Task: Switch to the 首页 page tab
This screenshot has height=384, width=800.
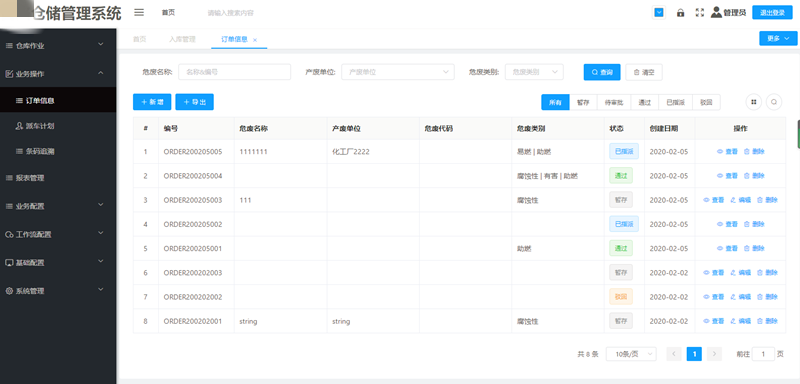Action: [x=139, y=39]
